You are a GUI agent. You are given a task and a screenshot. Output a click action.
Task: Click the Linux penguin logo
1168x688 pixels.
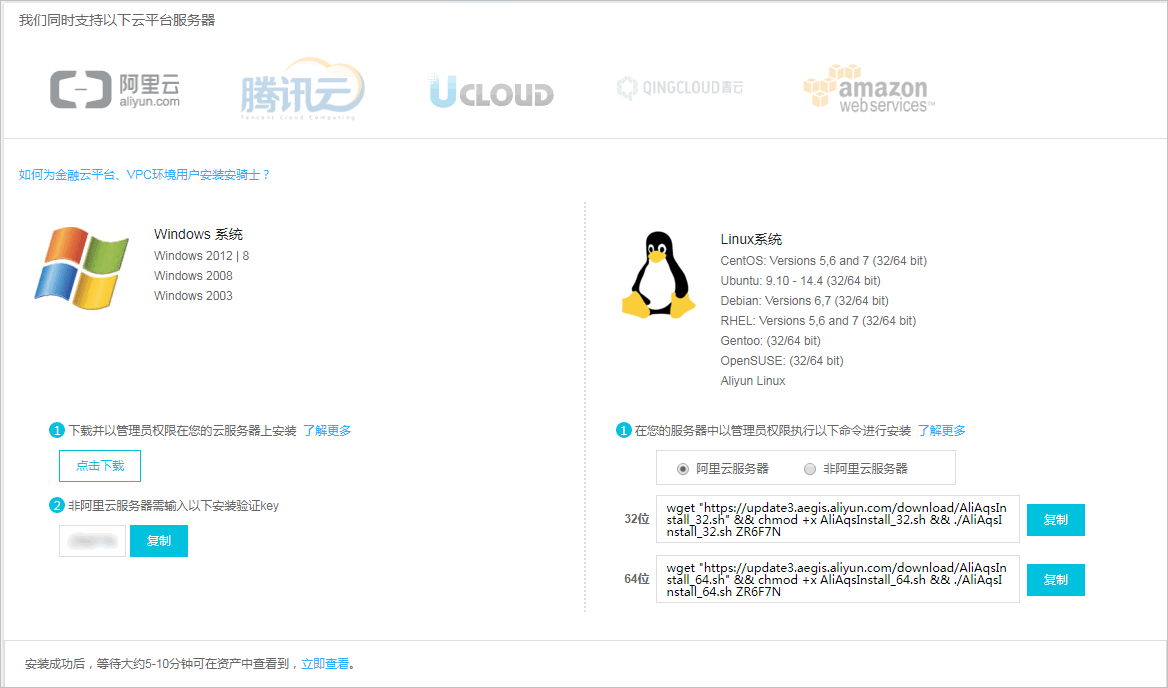pos(658,275)
